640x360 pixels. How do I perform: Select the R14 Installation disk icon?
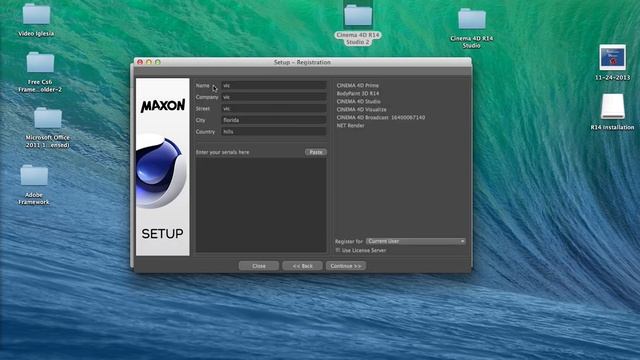[x=613, y=107]
